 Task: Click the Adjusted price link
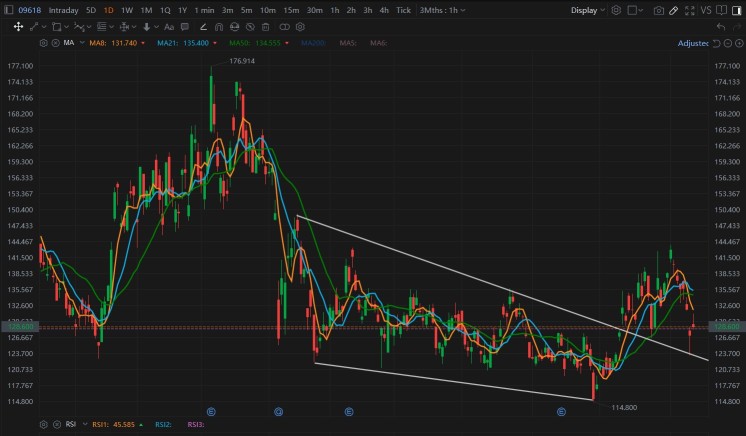point(692,44)
